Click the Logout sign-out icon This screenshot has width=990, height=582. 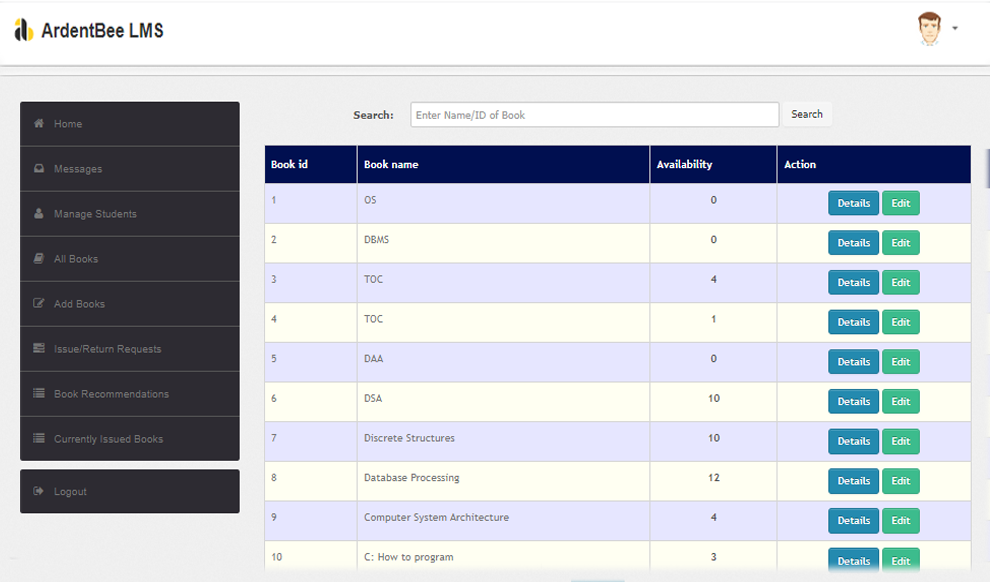tap(39, 492)
